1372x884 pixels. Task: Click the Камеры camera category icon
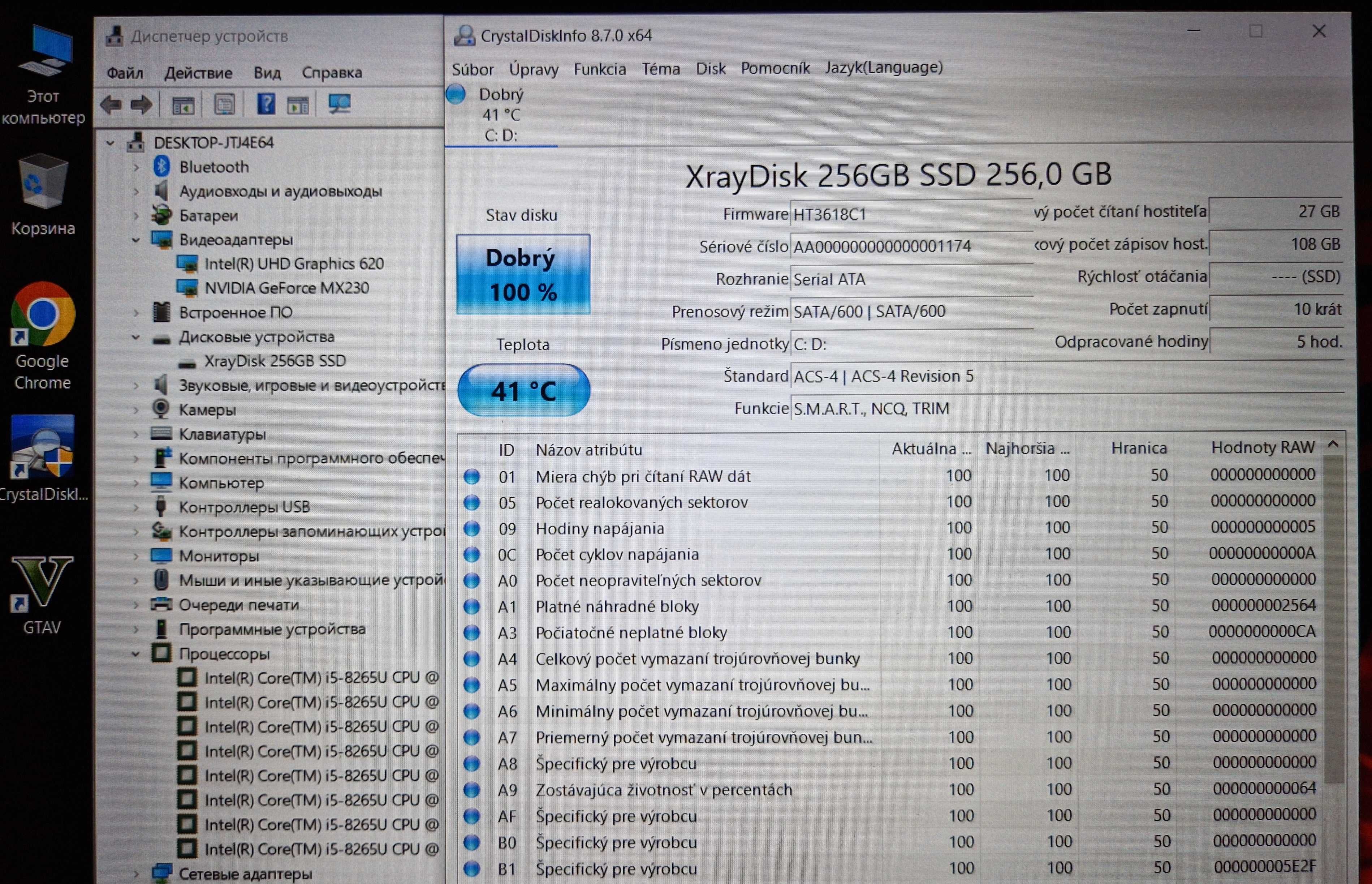(161, 409)
